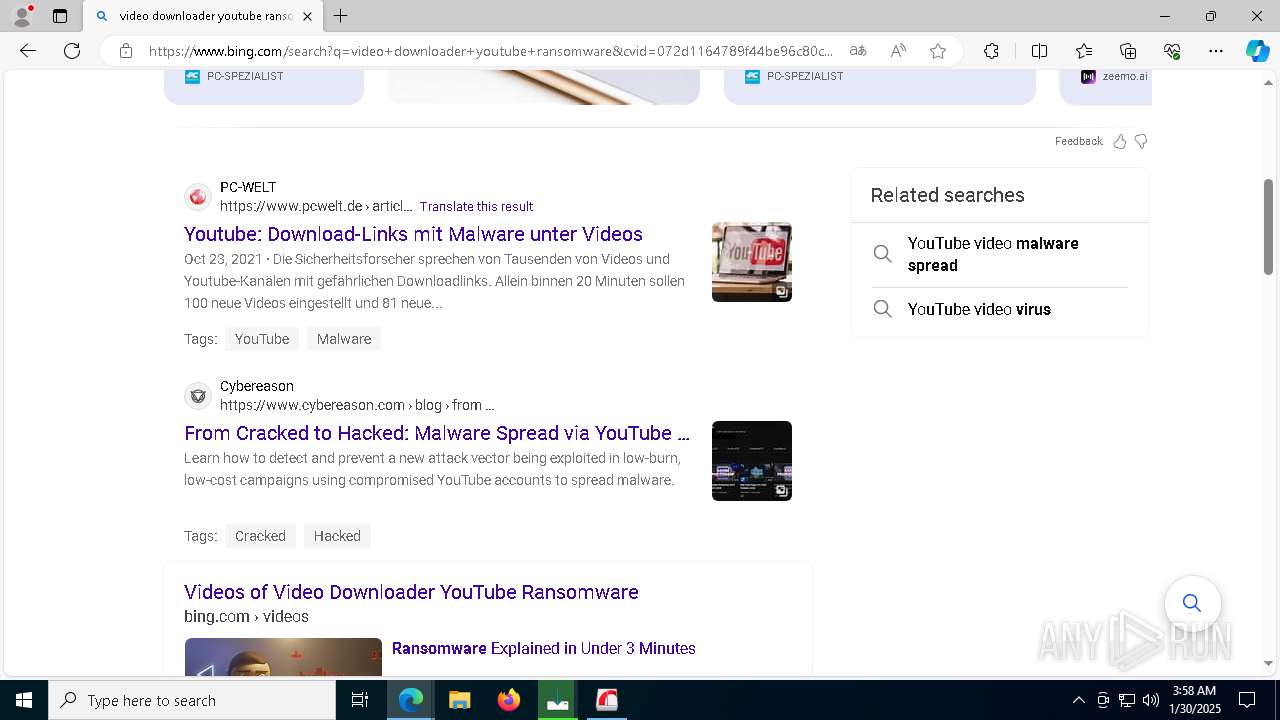Viewport: 1280px width, 720px height.
Task: Open Collections in Edge toolbar
Action: click(x=1128, y=51)
